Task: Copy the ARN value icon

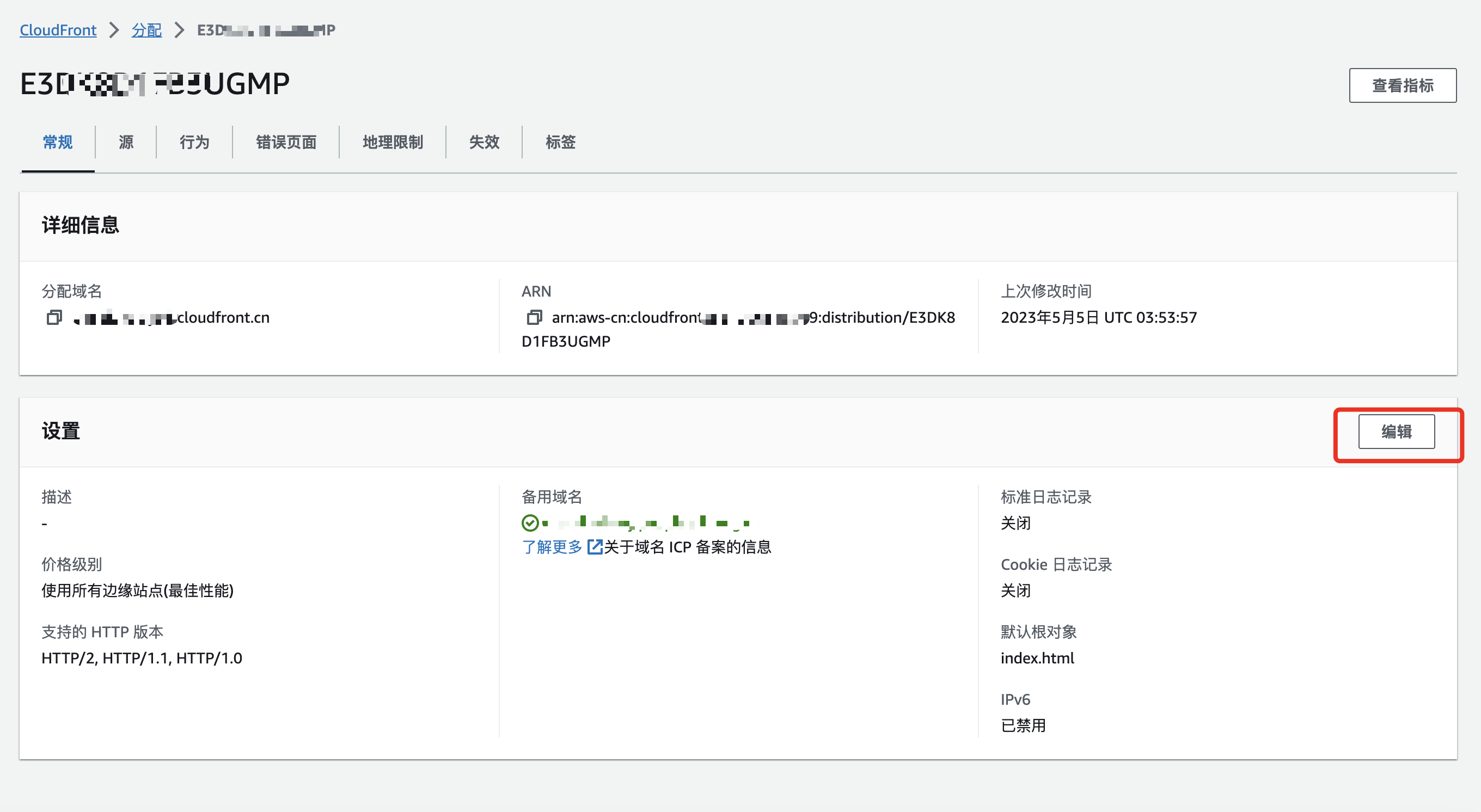Action: (534, 317)
